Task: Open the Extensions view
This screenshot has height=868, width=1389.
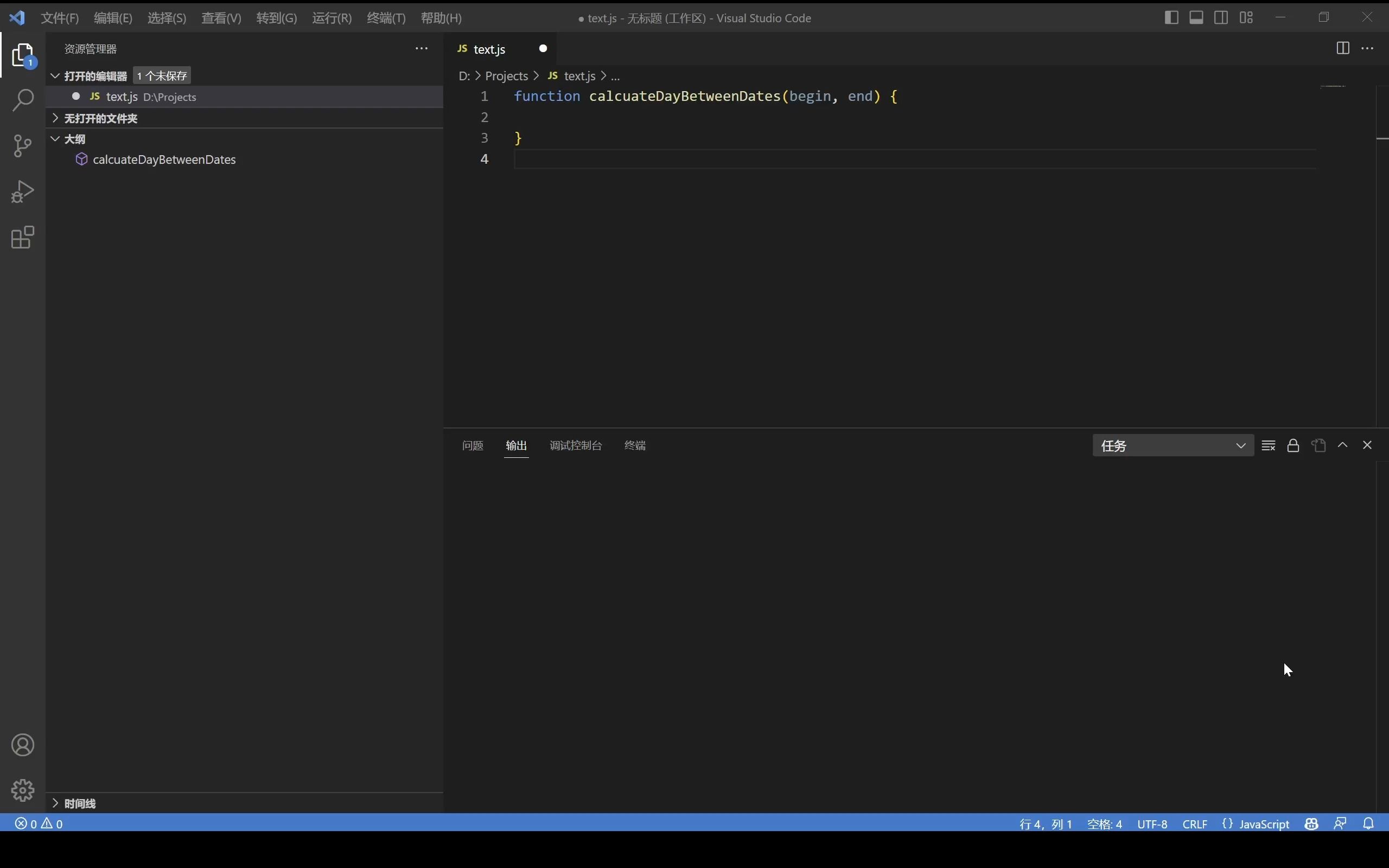Action: point(23,238)
